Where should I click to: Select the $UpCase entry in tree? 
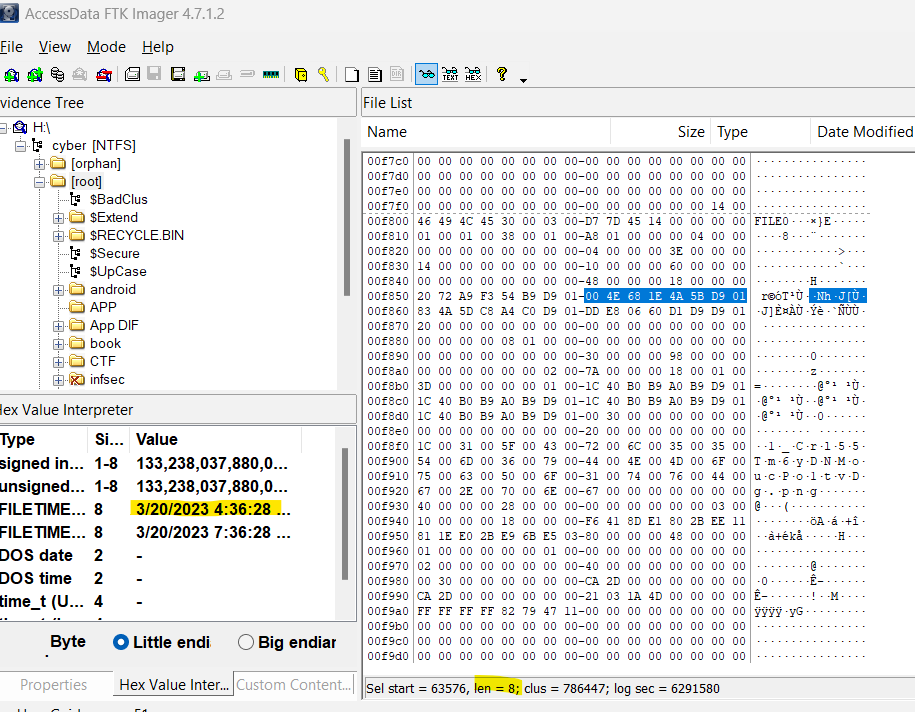(118, 272)
